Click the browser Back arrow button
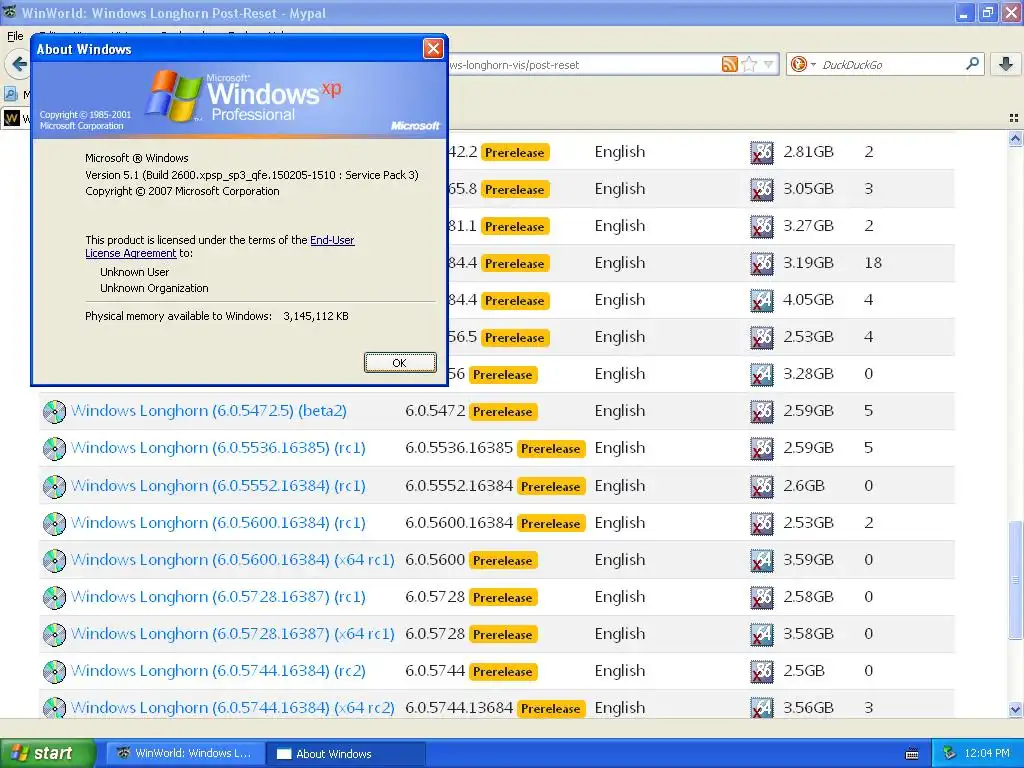The height and width of the screenshot is (768, 1024). pyautogui.click(x=18, y=64)
